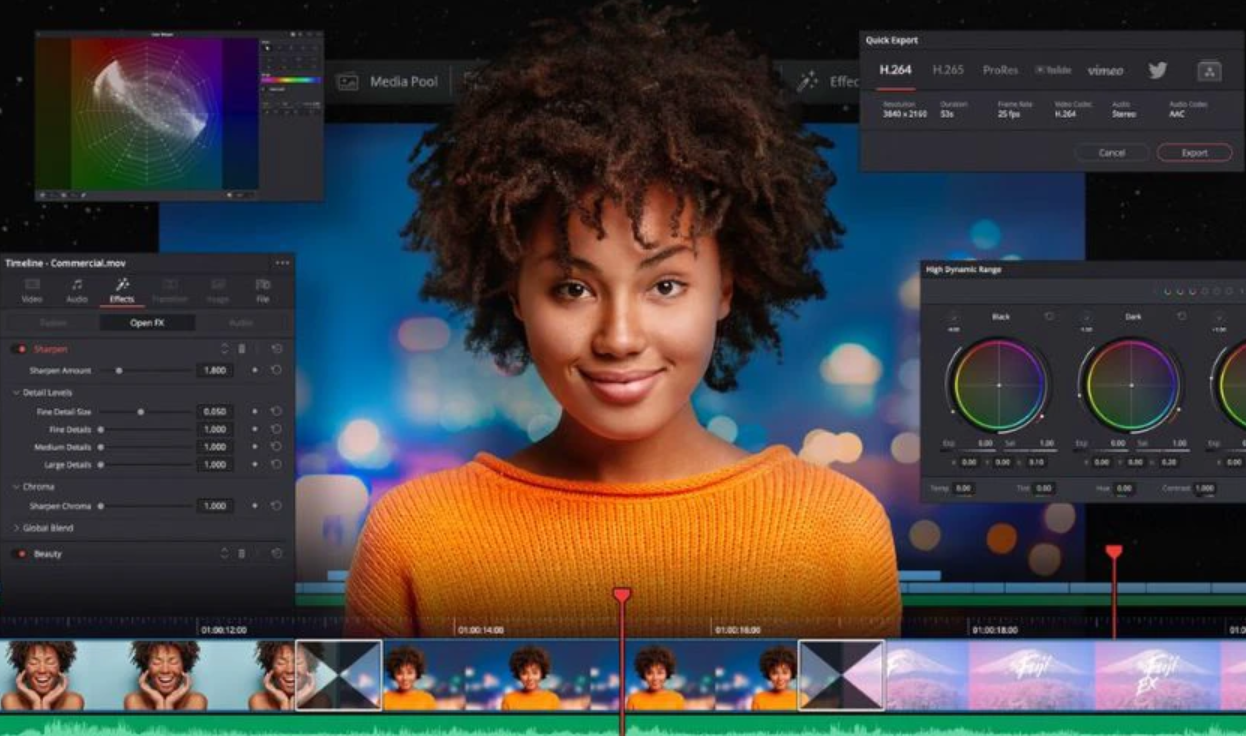This screenshot has width=1246, height=736.
Task: Switch to the Audio sub-tab beside Open FX
Action: coord(241,323)
